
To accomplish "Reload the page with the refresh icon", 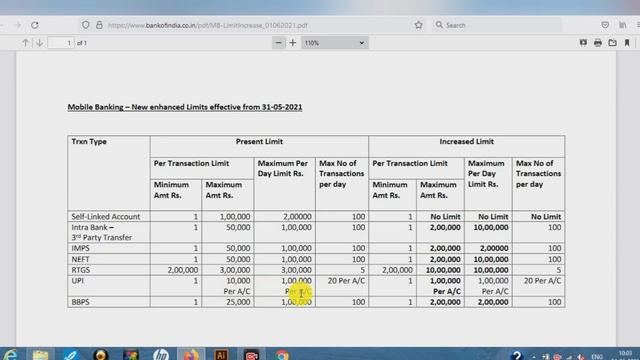I will 35,25.
